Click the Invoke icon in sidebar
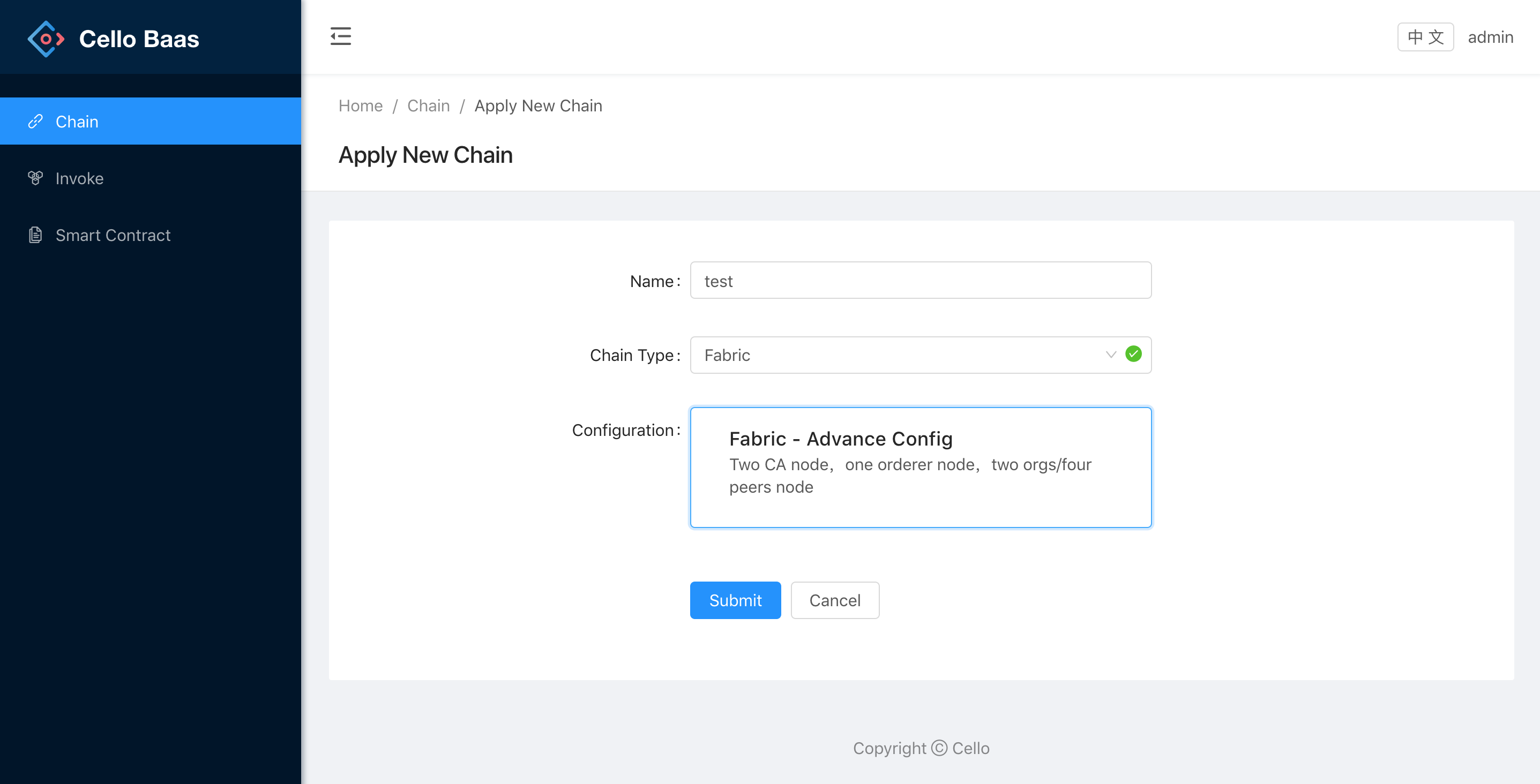 coord(35,178)
